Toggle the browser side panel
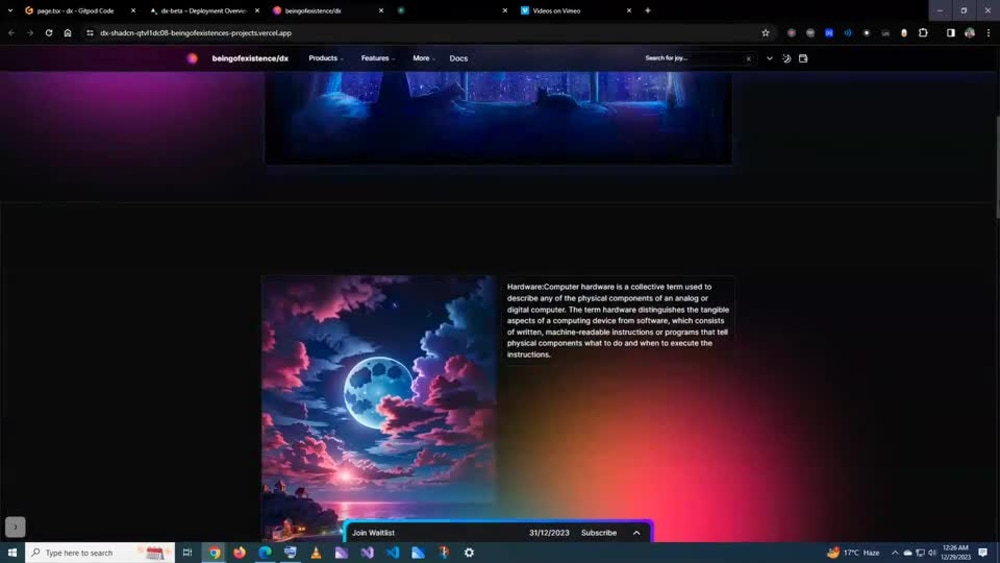The image size is (1000, 563). (950, 33)
